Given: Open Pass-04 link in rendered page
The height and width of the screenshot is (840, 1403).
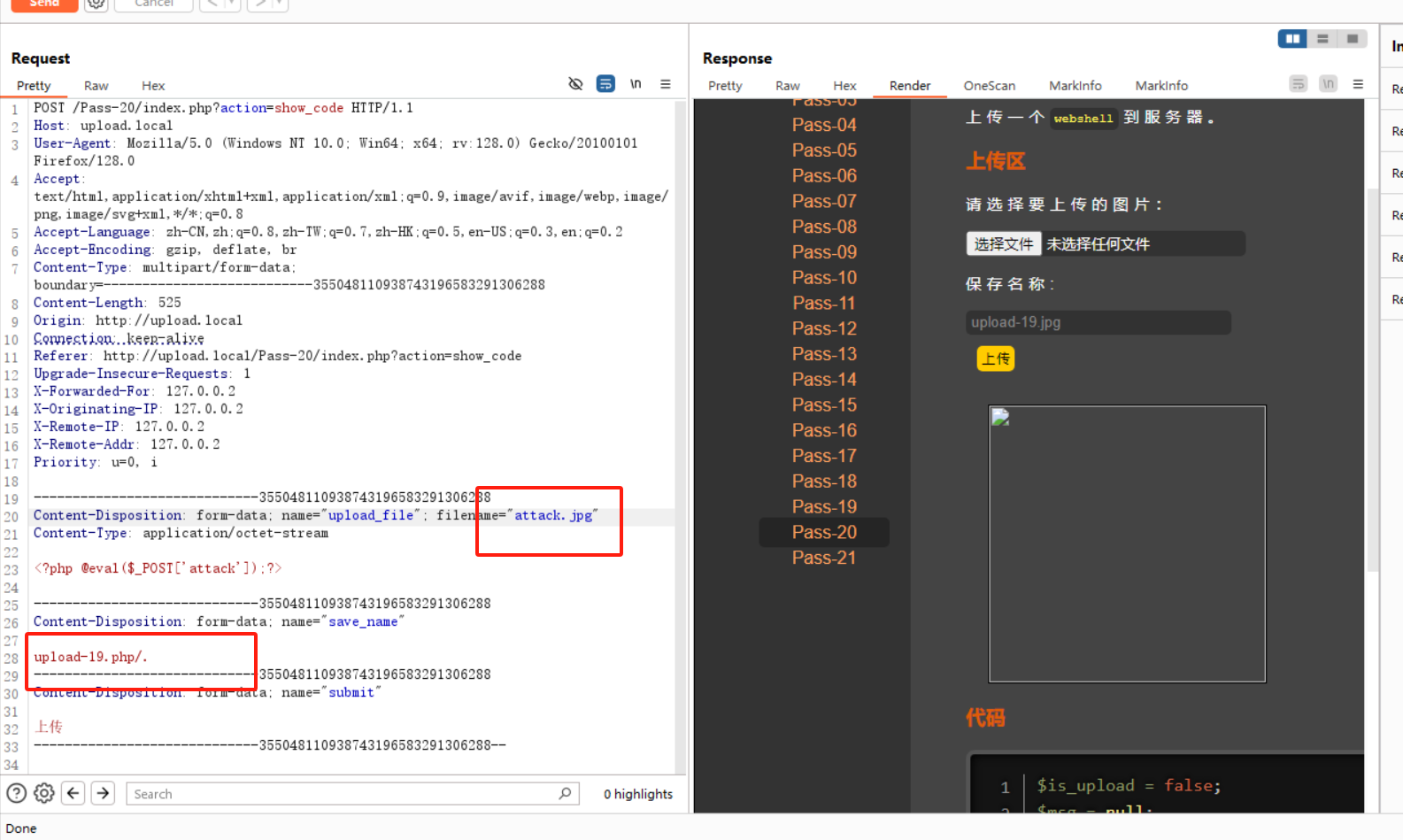Looking at the screenshot, I should (824, 125).
